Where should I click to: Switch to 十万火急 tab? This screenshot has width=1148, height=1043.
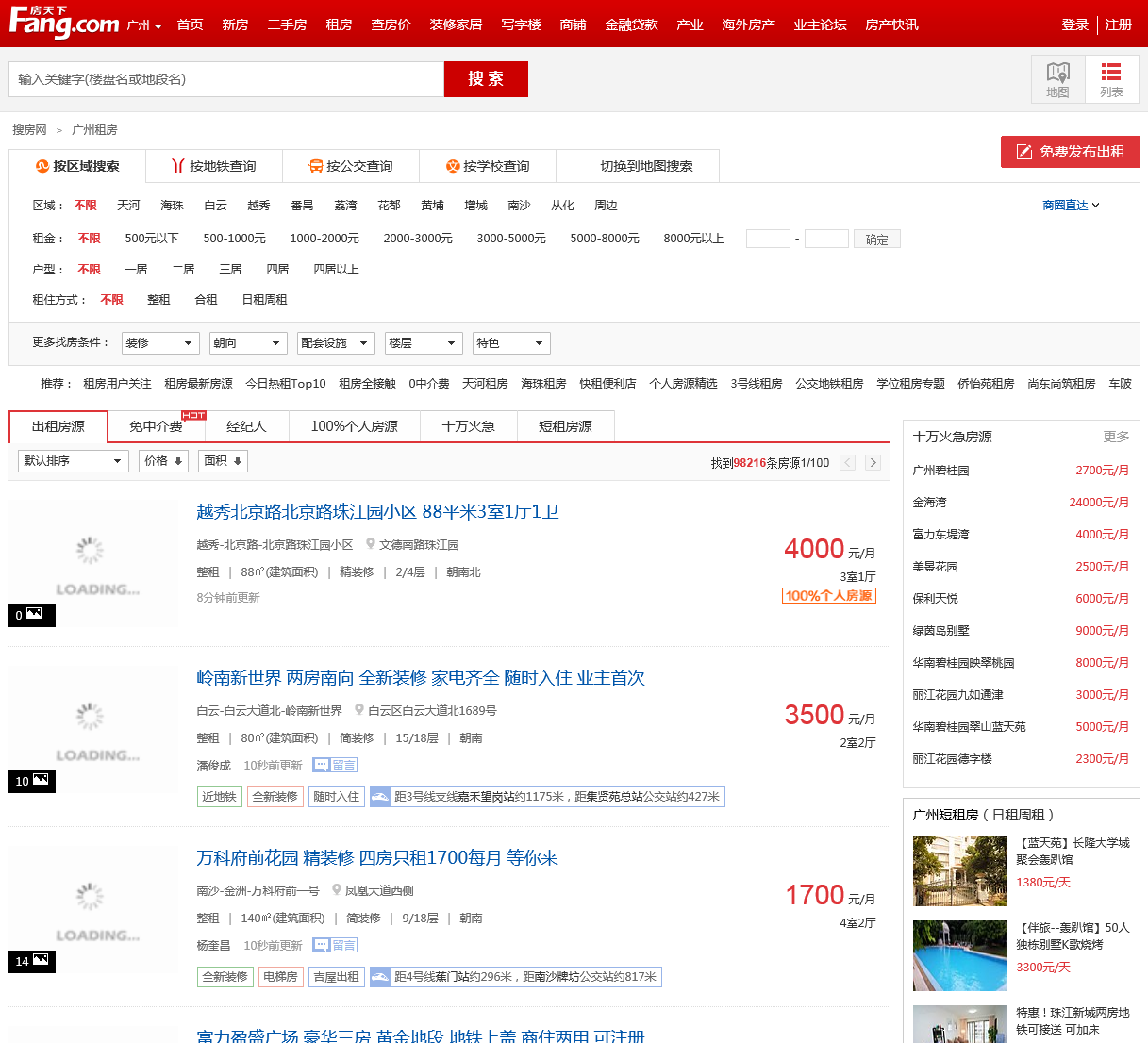pyautogui.click(x=469, y=426)
